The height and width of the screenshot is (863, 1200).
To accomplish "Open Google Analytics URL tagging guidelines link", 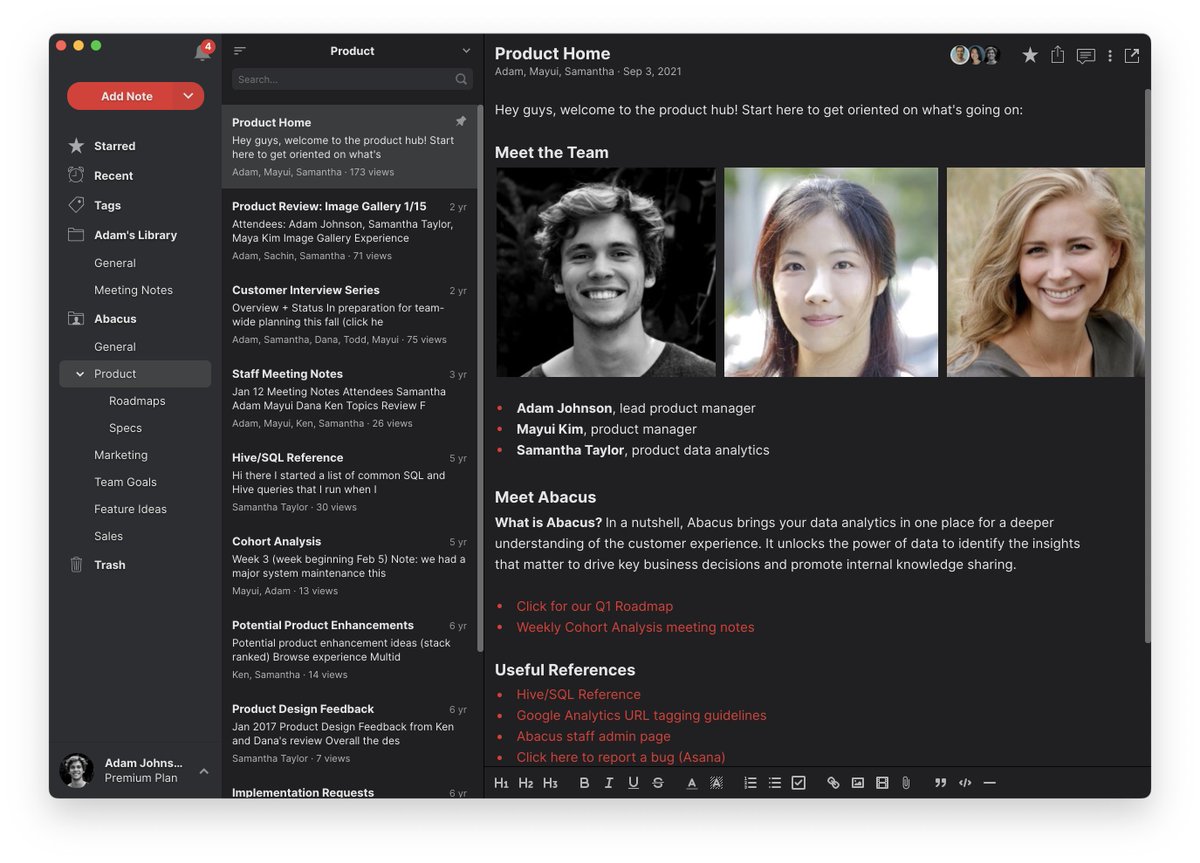I will click(641, 715).
